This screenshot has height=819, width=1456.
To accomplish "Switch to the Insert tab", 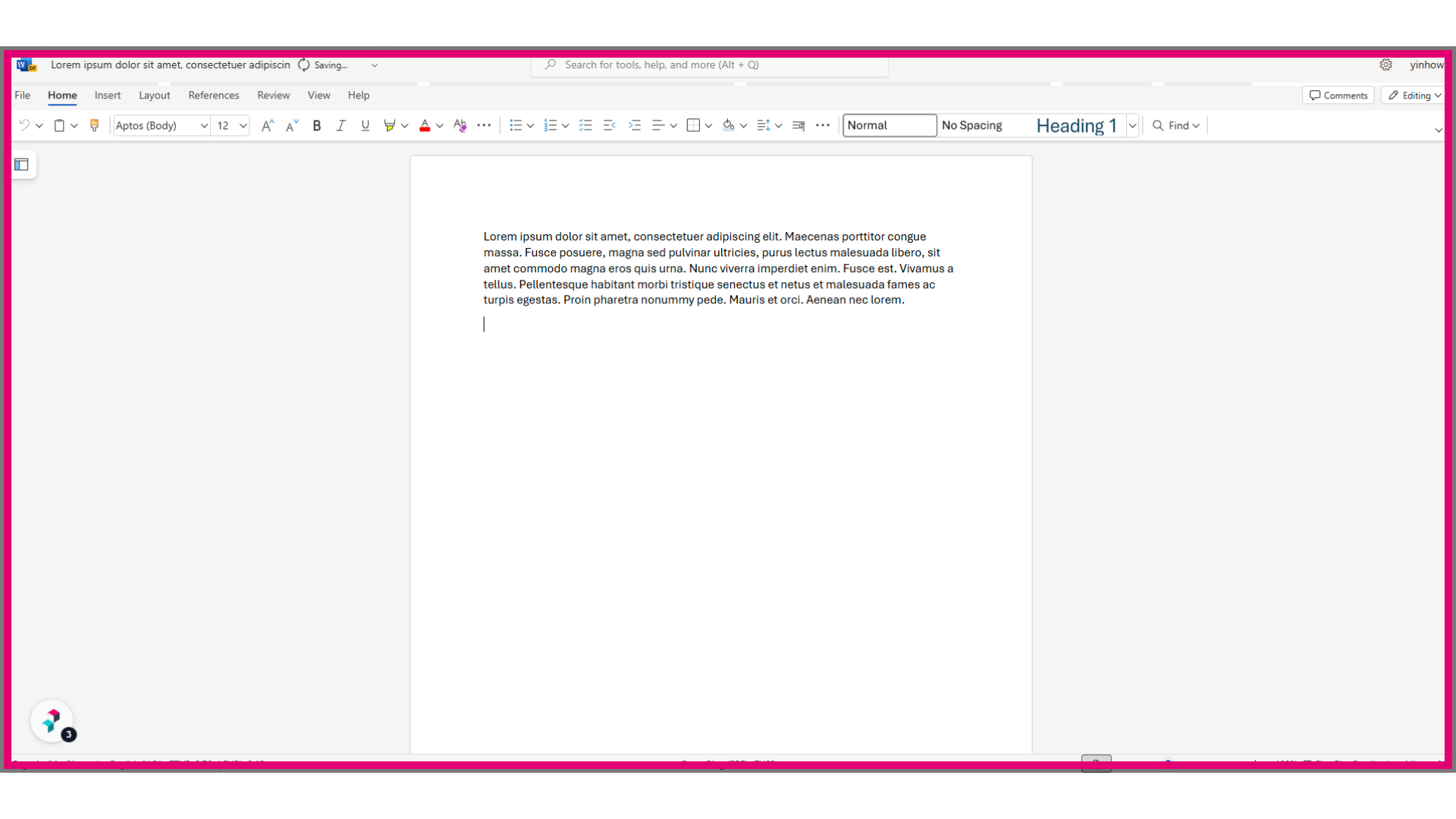I will [108, 96].
